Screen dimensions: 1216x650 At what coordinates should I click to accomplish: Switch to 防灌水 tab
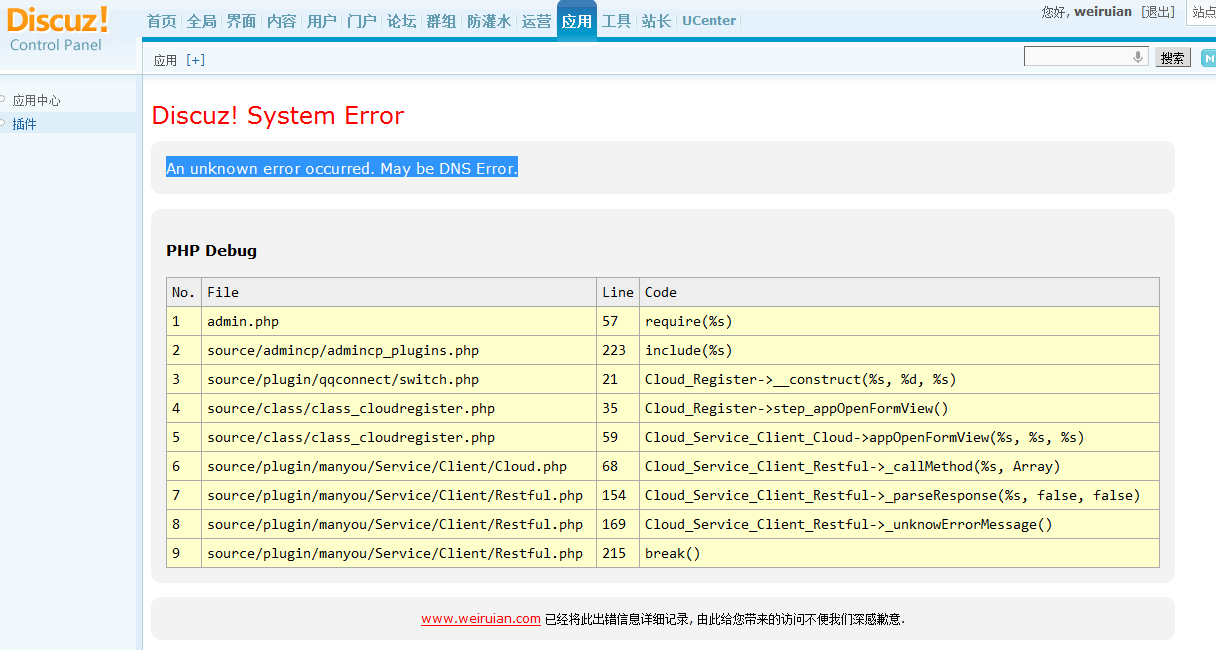(489, 21)
